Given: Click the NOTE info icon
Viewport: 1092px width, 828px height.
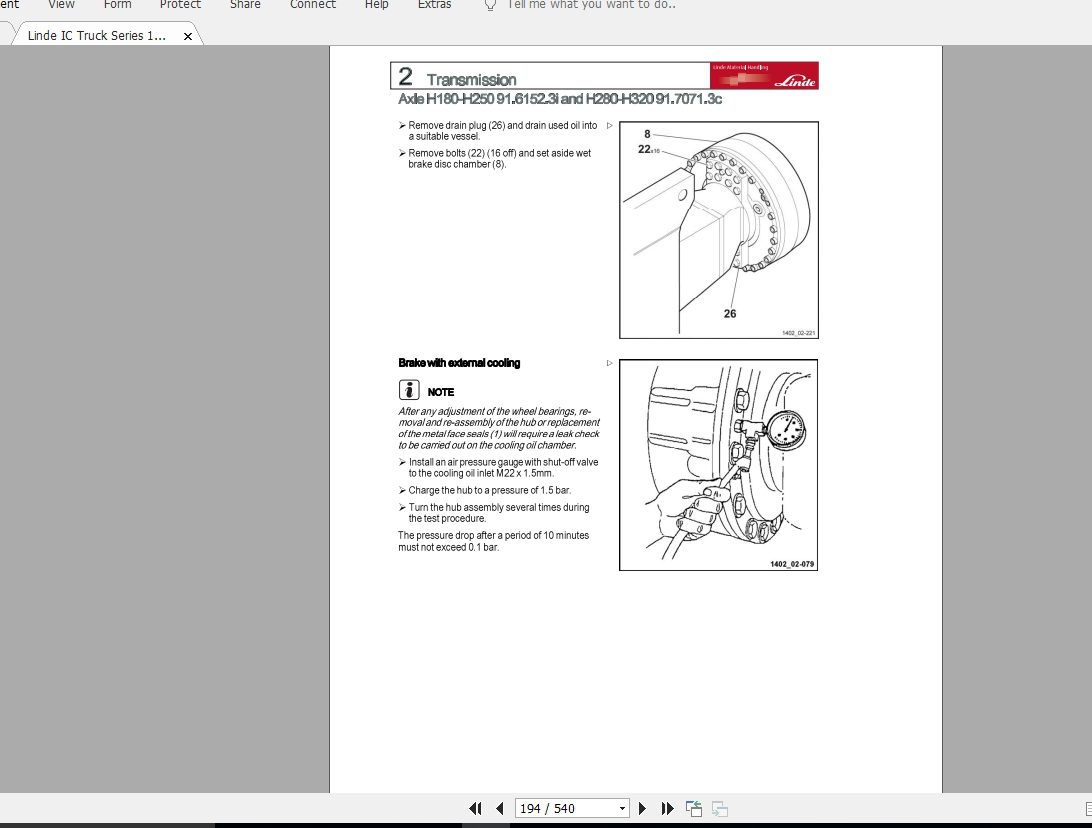Looking at the screenshot, I should pyautogui.click(x=409, y=390).
